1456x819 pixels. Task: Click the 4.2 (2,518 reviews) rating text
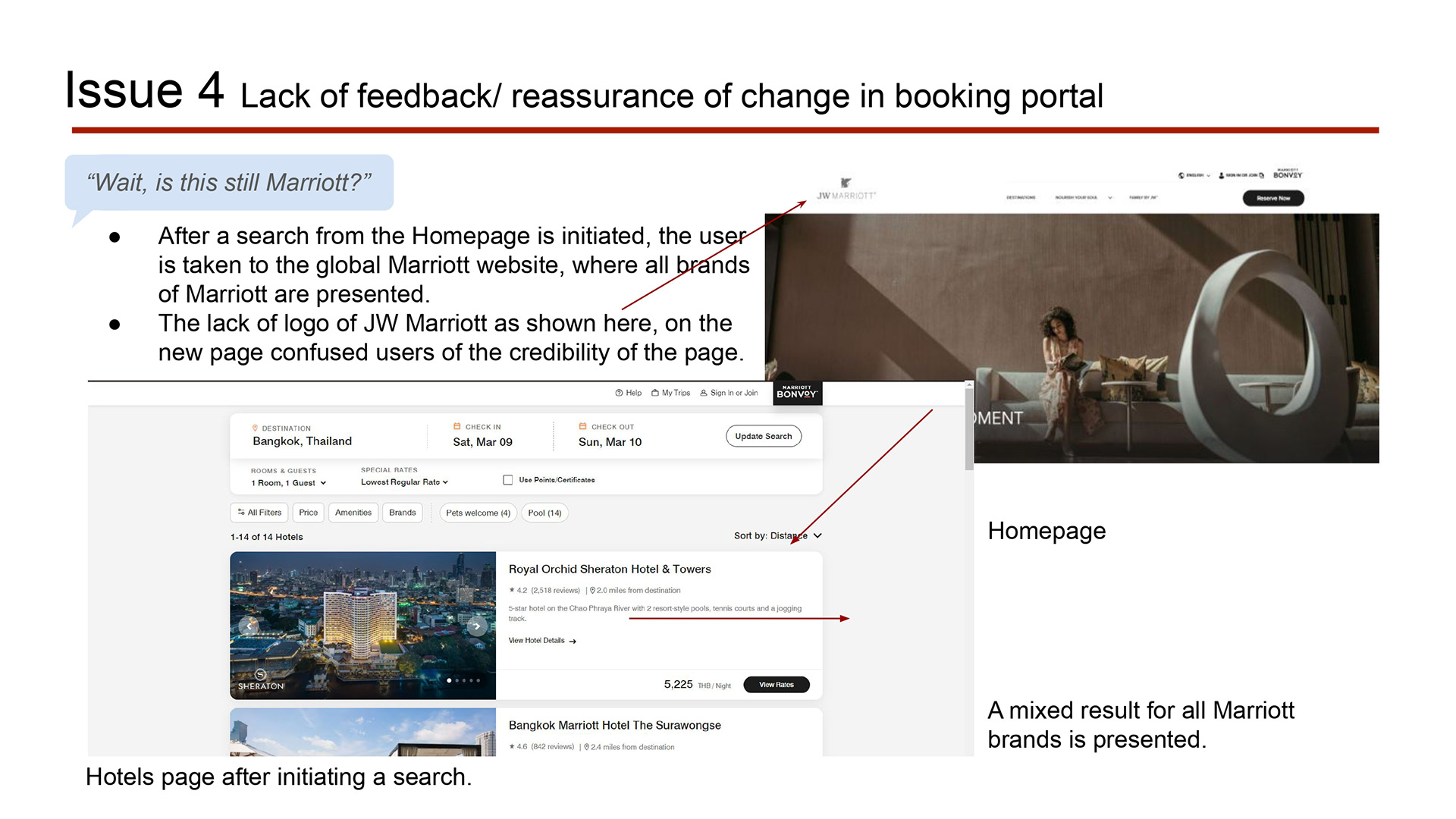[x=548, y=590]
